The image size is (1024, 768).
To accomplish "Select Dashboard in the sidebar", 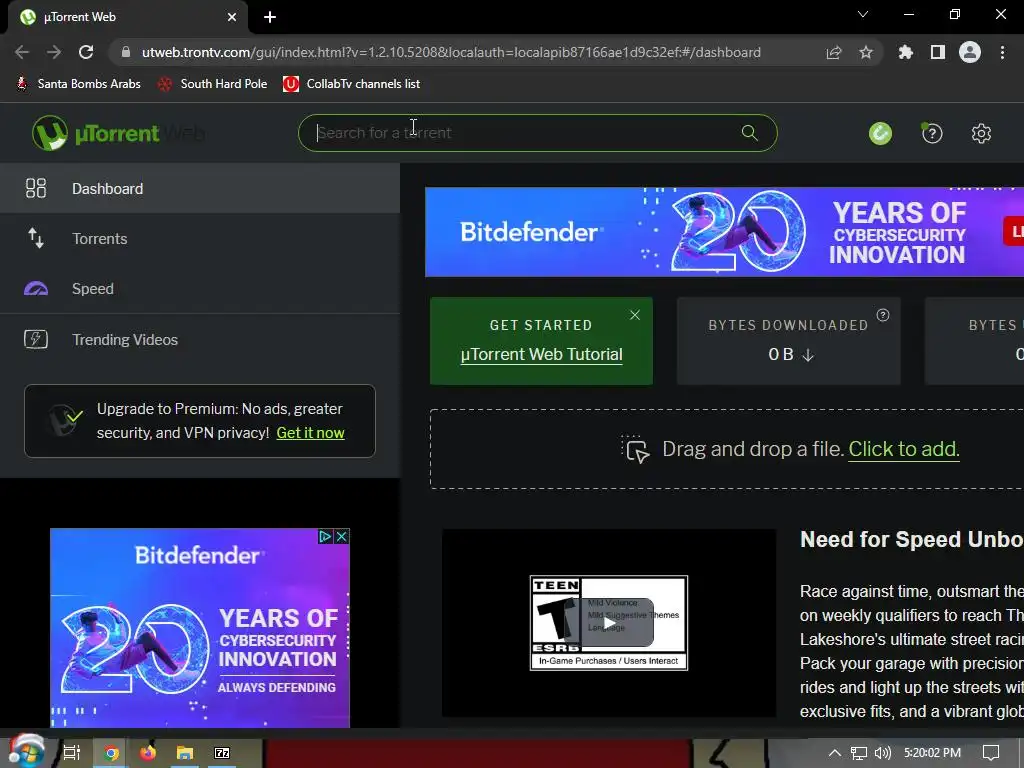I will click(200, 189).
